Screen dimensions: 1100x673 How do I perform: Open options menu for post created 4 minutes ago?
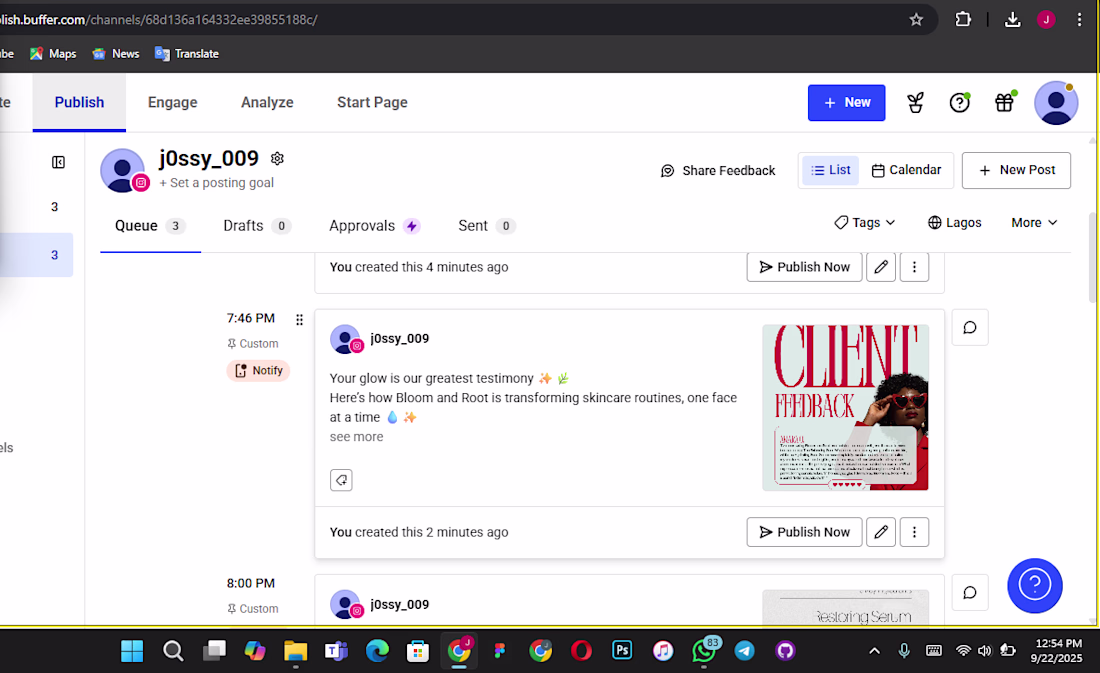click(x=914, y=267)
